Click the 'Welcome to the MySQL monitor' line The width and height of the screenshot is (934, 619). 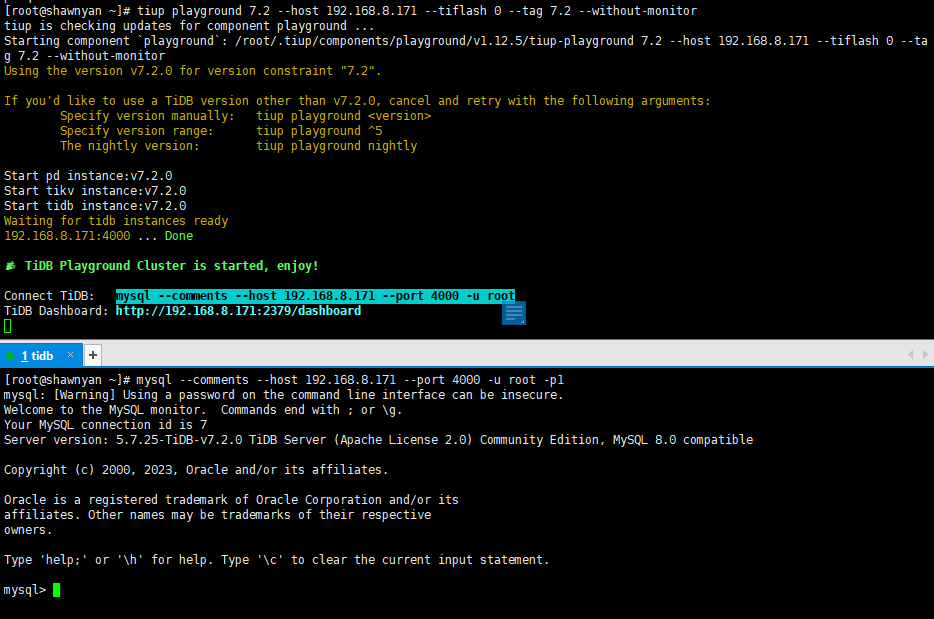point(203,410)
